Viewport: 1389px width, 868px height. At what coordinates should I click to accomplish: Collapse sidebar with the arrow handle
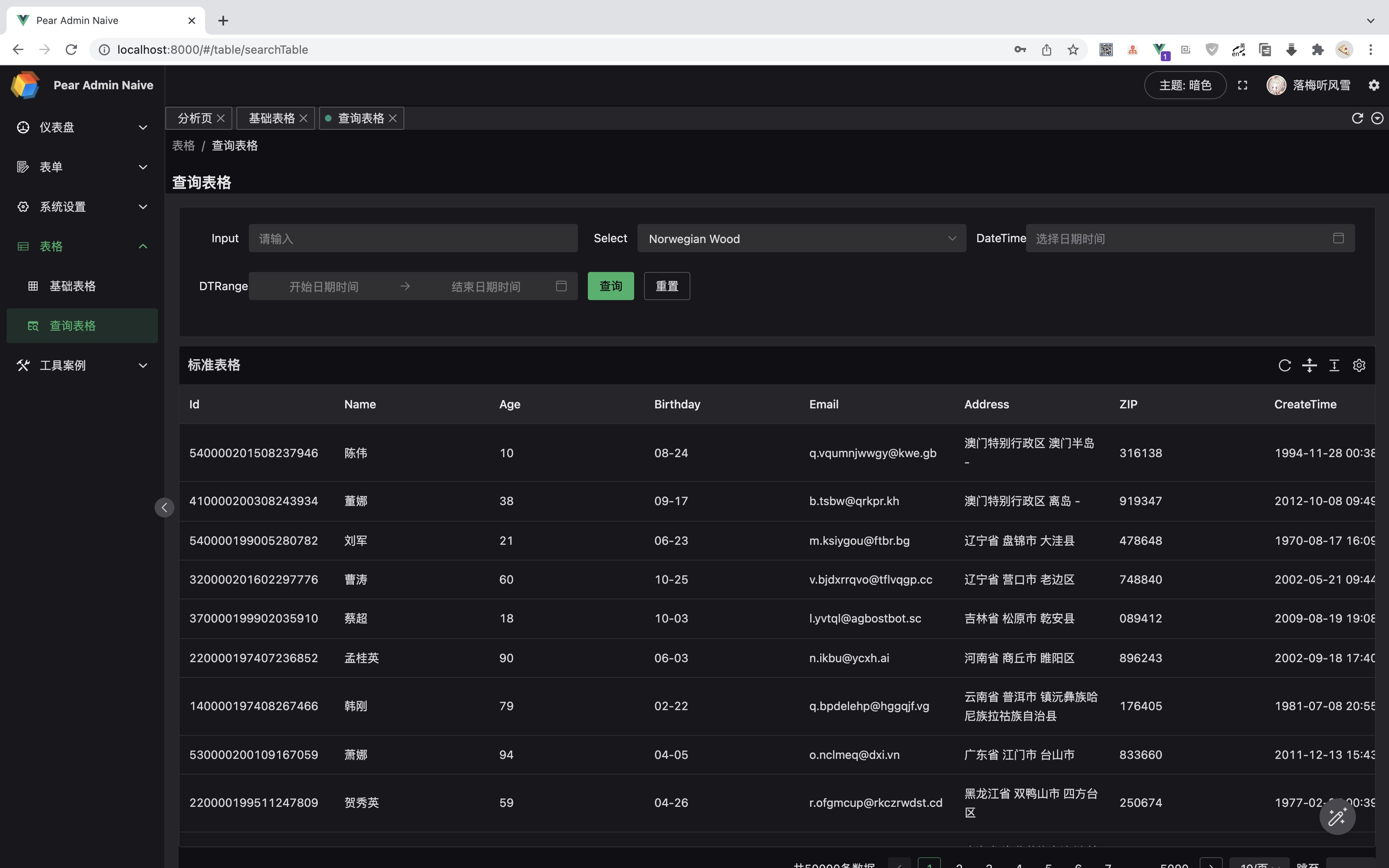point(164,508)
